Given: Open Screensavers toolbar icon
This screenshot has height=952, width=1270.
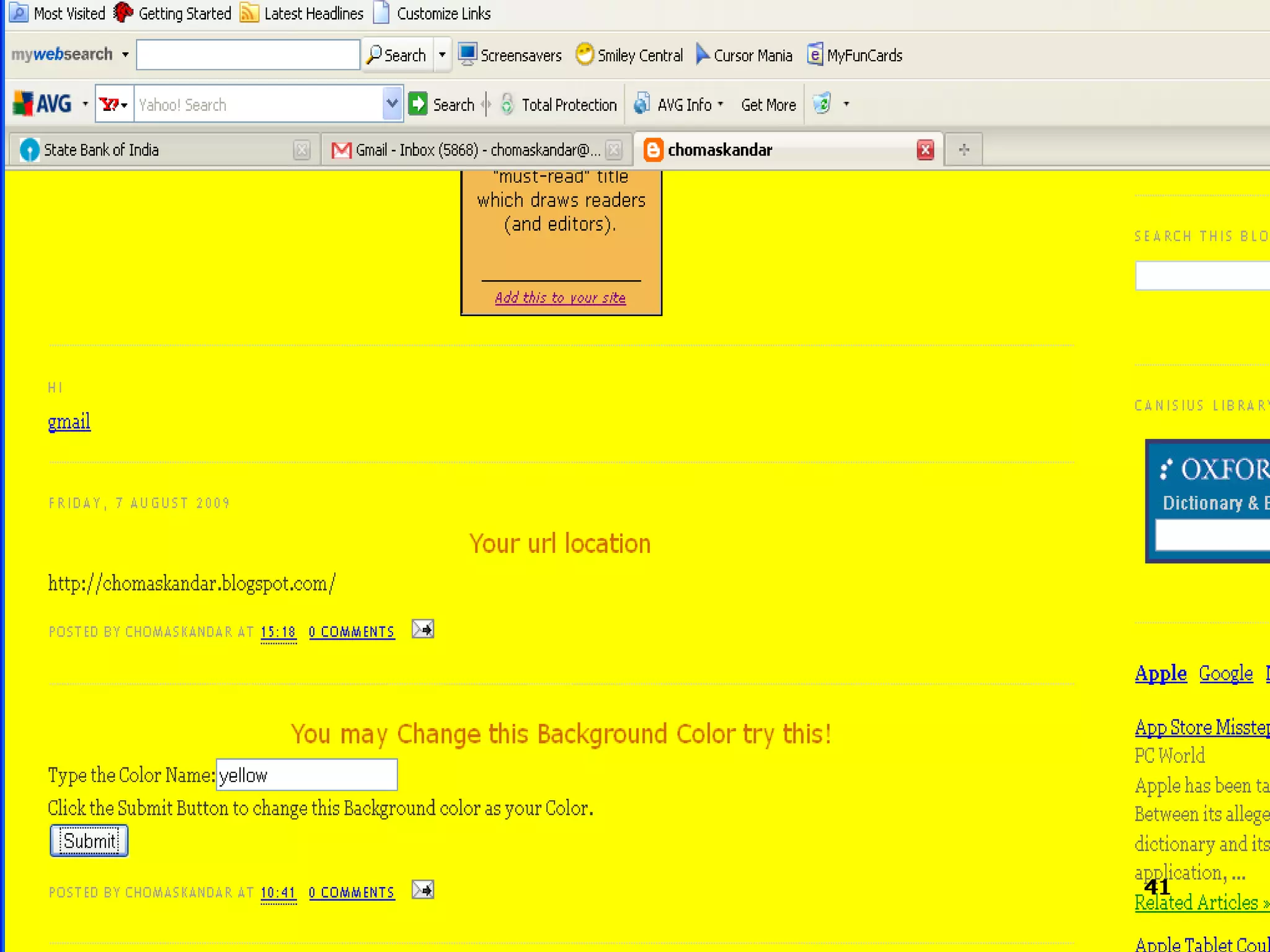Looking at the screenshot, I should 467,55.
